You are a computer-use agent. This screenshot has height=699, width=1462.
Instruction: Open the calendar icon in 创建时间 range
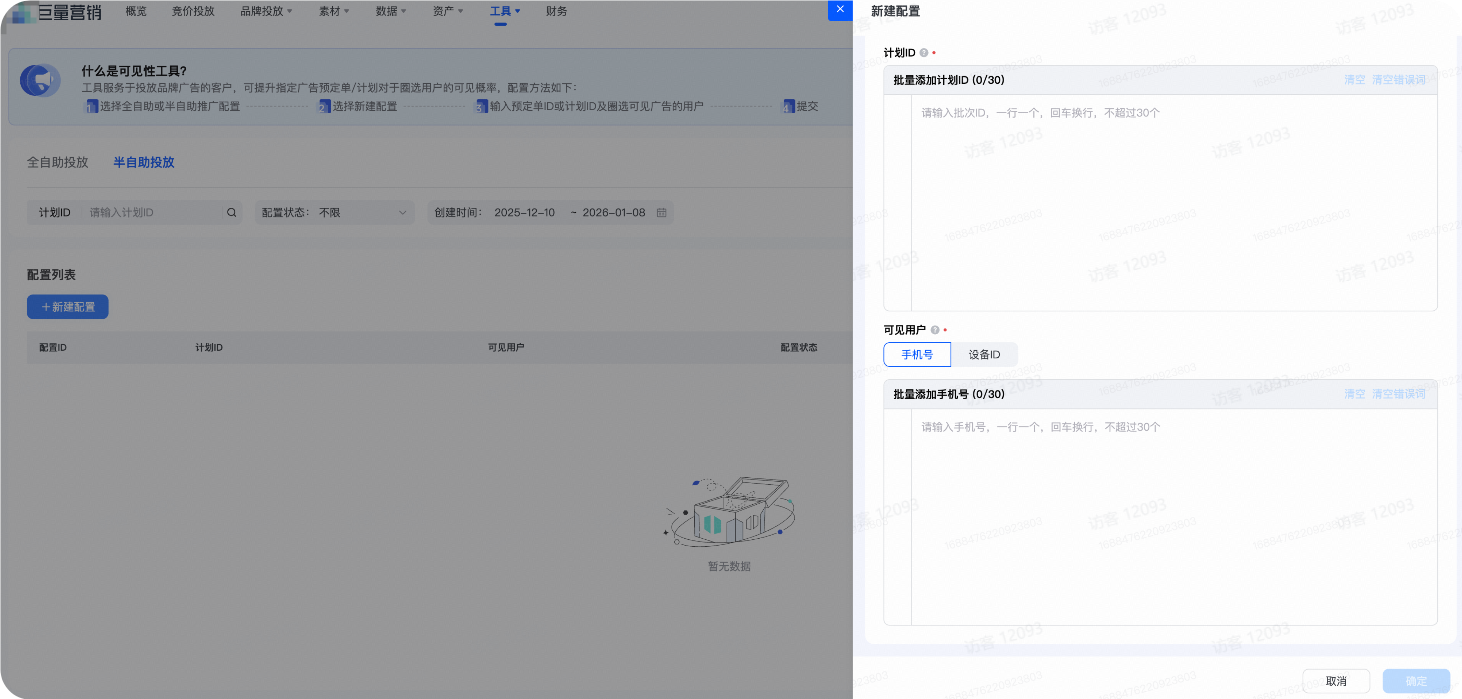661,213
